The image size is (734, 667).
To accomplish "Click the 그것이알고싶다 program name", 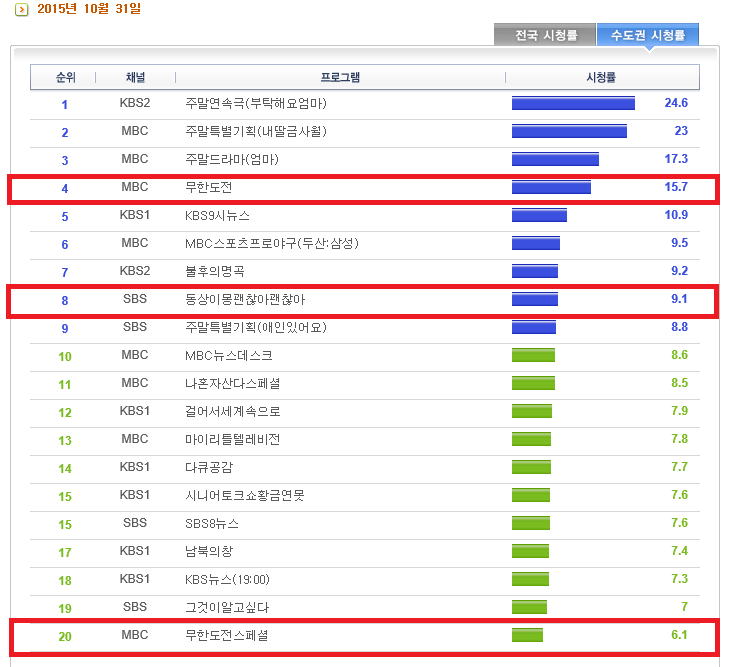I will (227, 607).
